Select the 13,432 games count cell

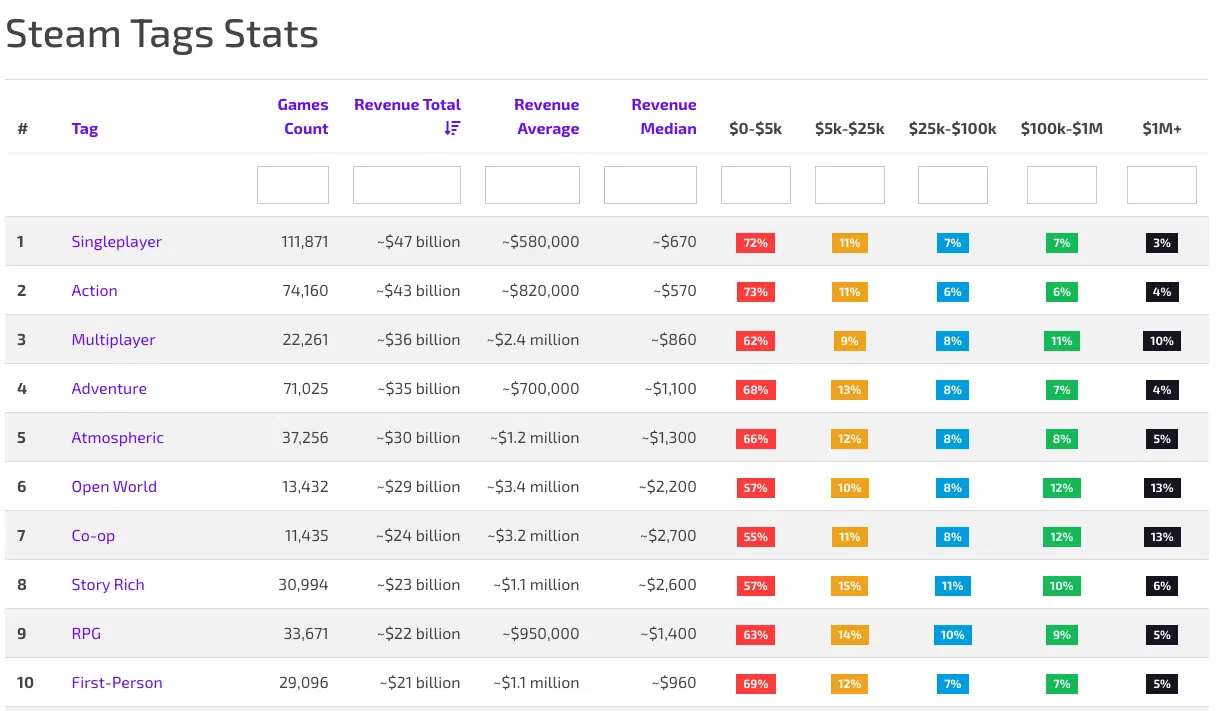tap(305, 487)
